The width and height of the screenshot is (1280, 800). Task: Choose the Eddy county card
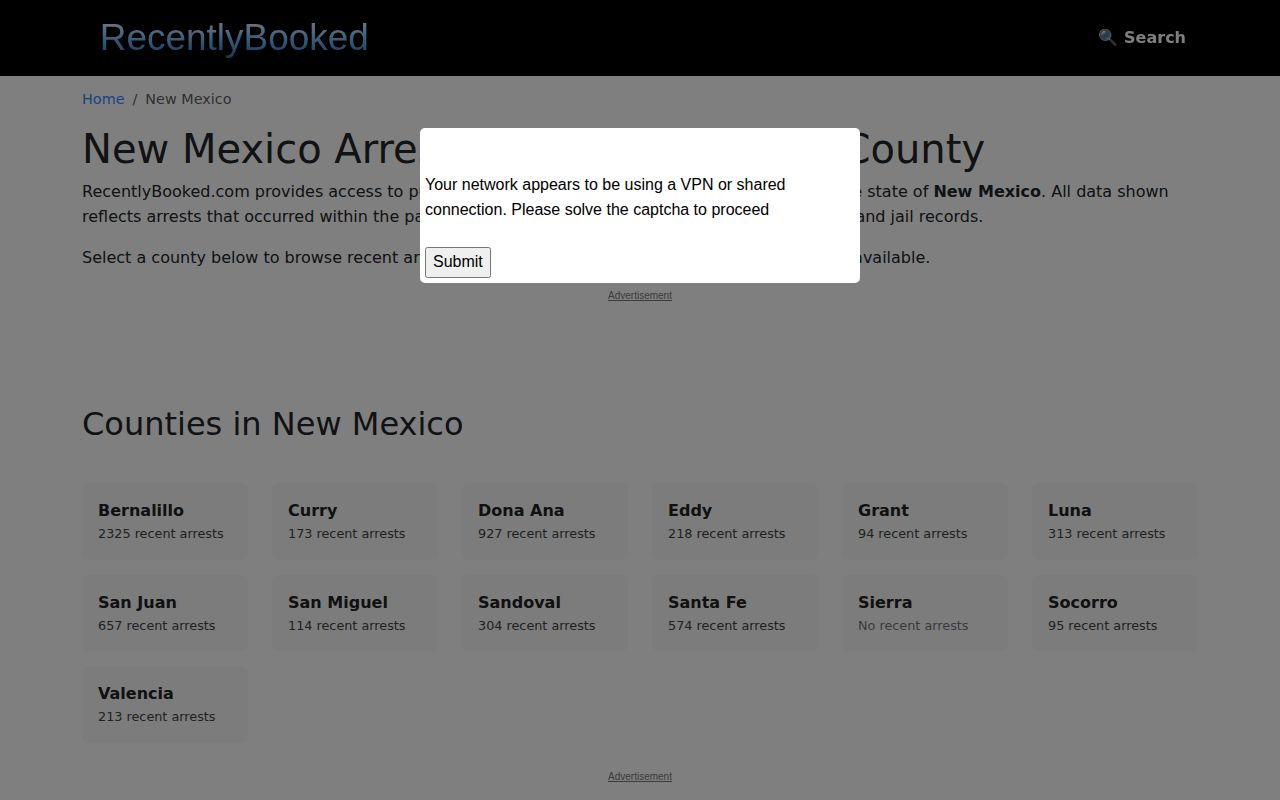[x=735, y=521]
